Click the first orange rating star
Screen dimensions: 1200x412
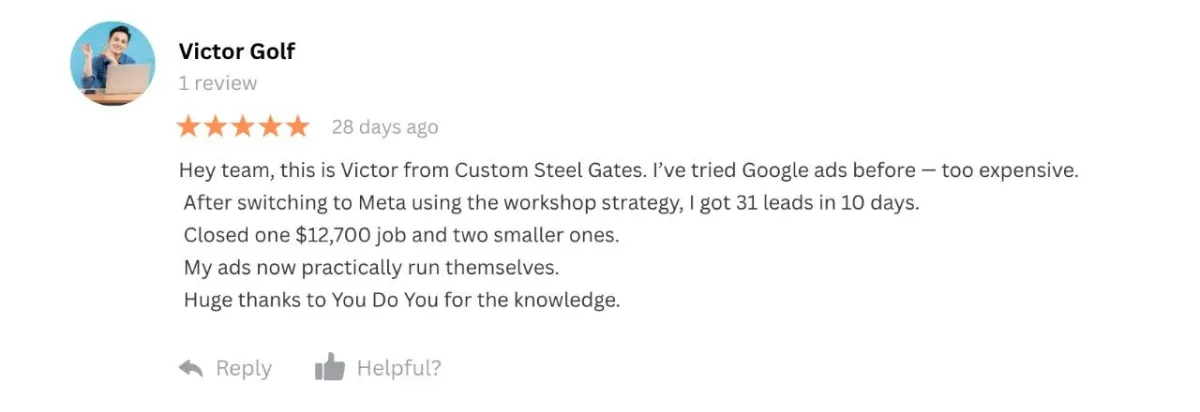[188, 127]
